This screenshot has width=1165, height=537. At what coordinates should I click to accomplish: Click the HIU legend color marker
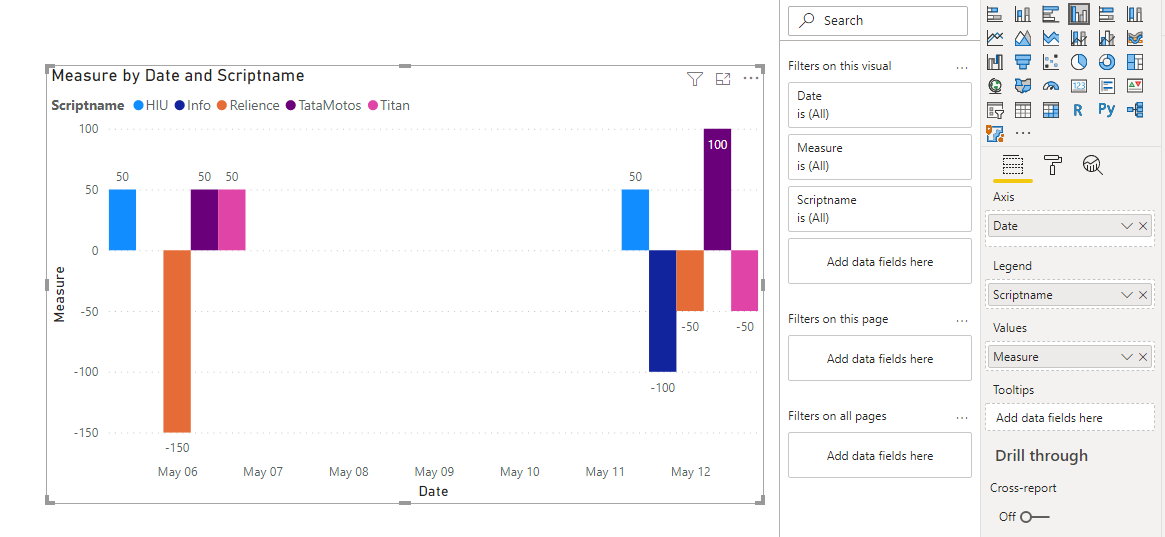(138, 105)
